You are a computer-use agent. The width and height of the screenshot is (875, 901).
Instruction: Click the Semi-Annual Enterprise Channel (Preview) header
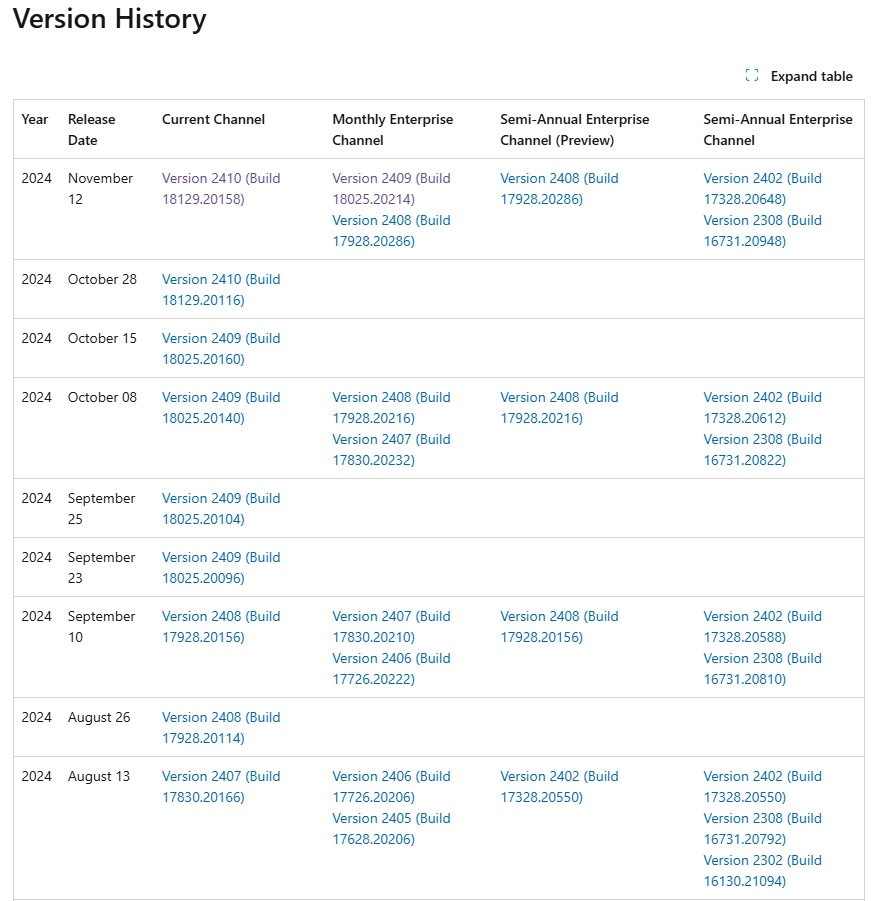(x=575, y=129)
